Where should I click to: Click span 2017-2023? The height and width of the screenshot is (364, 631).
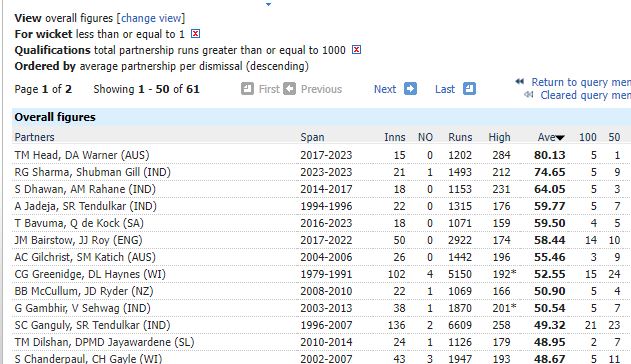(326, 155)
